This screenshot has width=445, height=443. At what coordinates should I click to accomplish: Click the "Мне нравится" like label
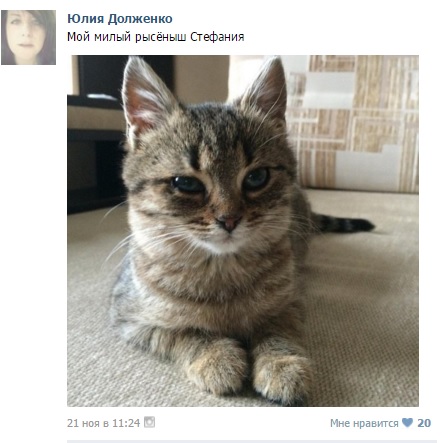click(x=364, y=423)
